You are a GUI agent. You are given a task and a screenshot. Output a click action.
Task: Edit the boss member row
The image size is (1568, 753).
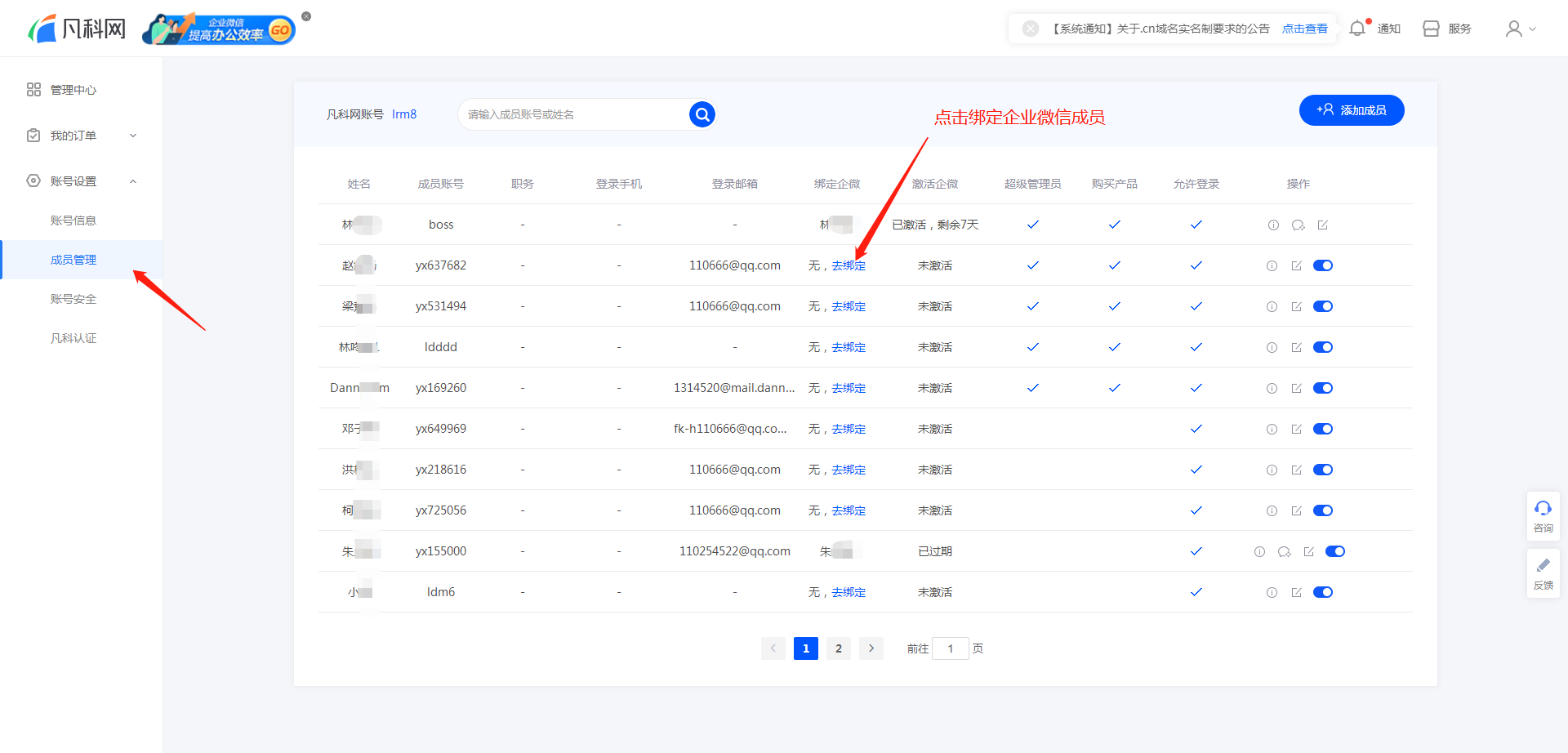tap(1322, 225)
